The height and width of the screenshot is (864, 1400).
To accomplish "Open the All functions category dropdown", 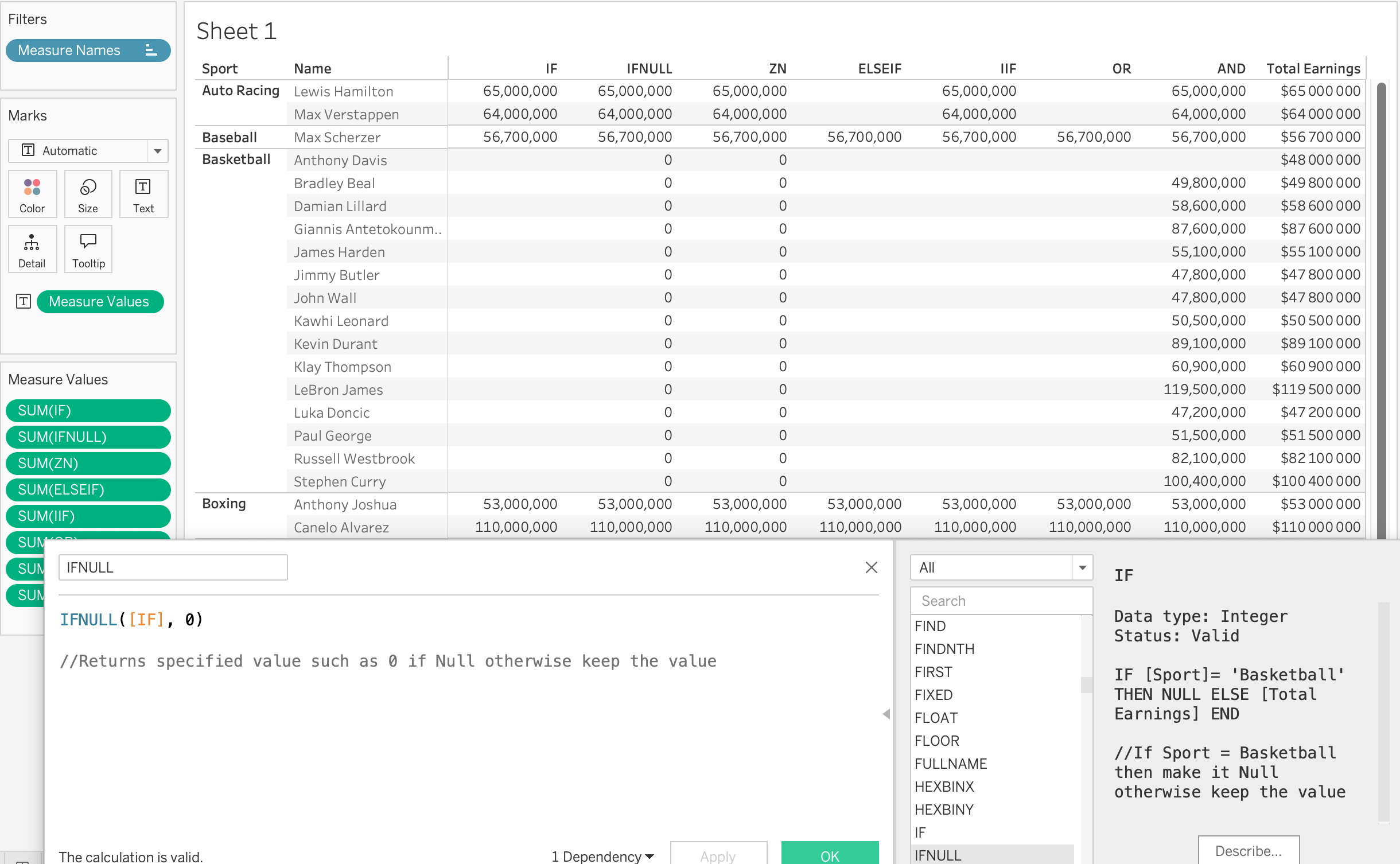I will coord(1082,567).
